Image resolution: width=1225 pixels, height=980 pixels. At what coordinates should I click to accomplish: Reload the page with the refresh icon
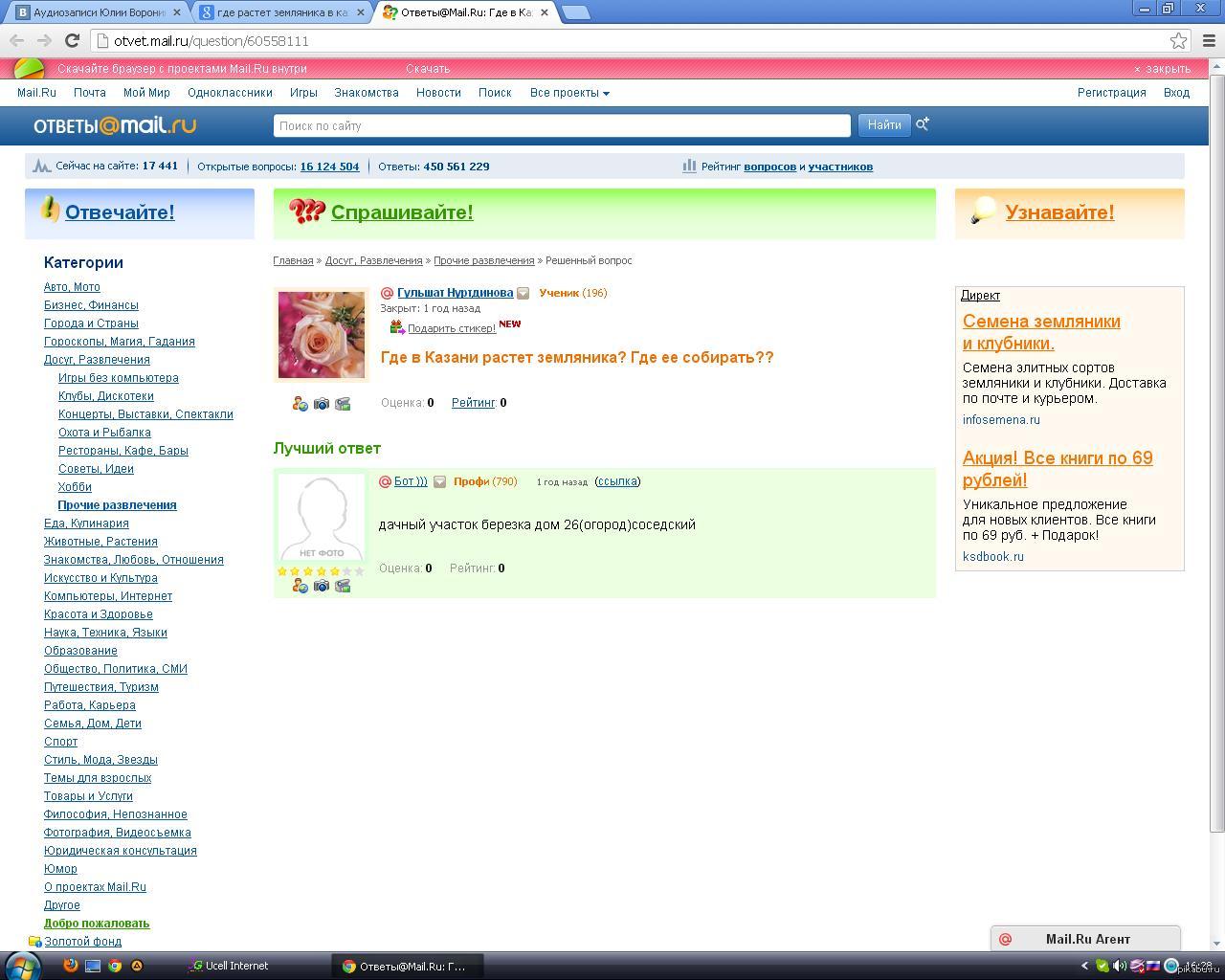tap(72, 40)
